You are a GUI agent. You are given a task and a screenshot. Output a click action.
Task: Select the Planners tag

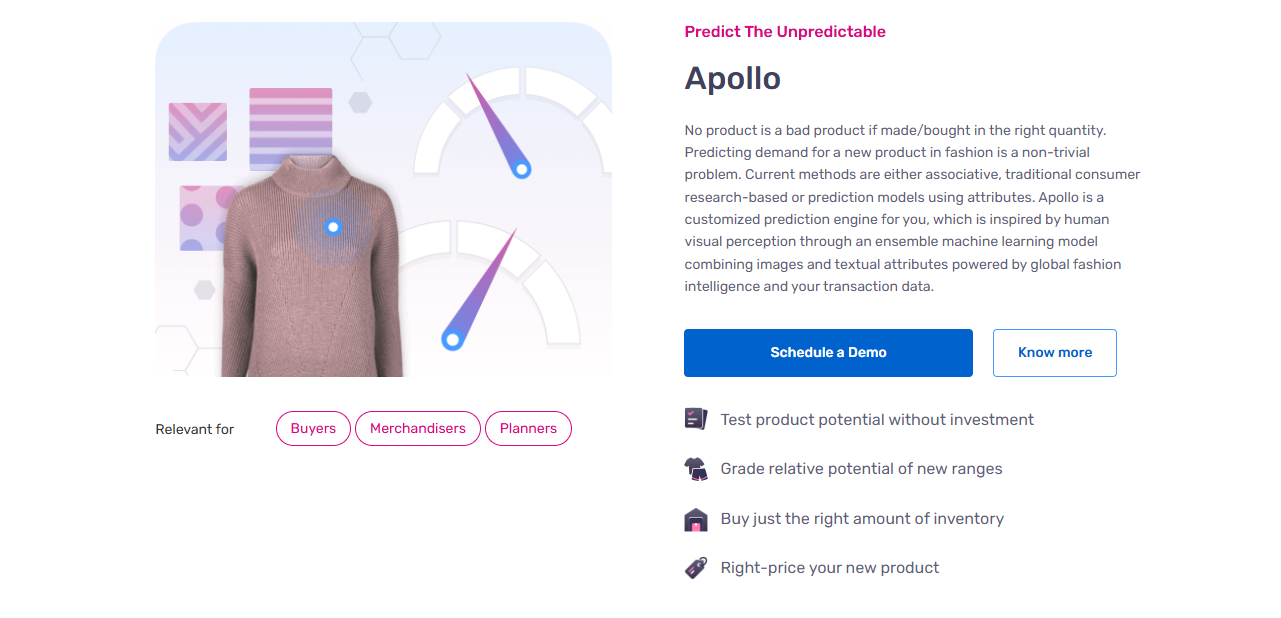[x=528, y=428]
